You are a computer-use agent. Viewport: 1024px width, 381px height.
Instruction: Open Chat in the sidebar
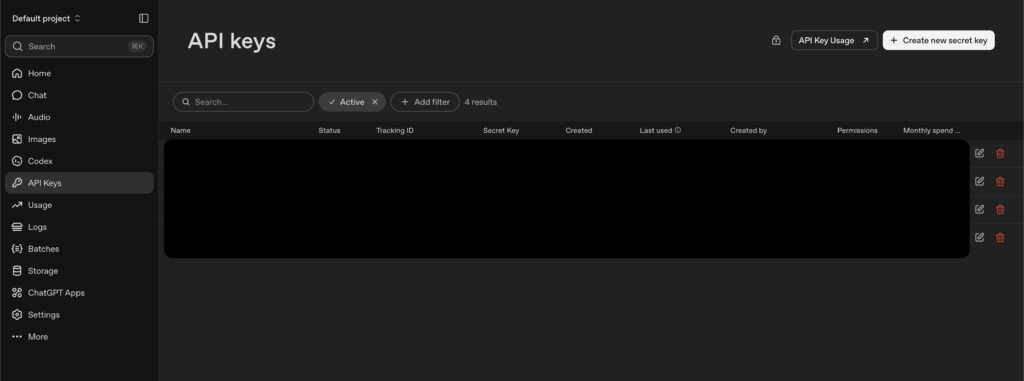pos(79,95)
